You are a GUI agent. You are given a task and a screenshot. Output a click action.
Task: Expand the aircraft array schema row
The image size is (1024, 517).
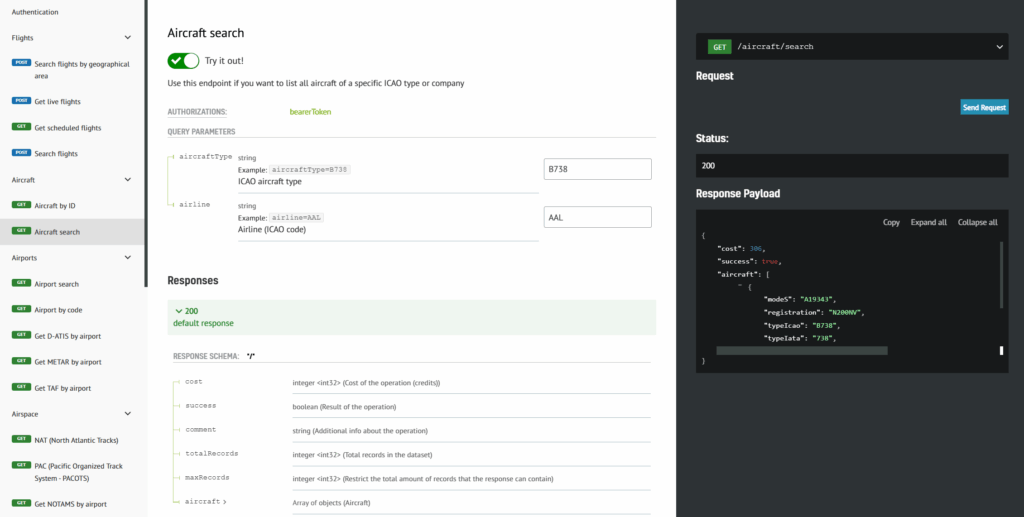point(206,502)
